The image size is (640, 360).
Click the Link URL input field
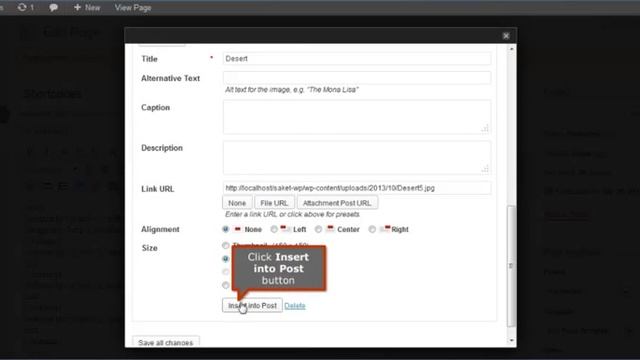point(357,188)
